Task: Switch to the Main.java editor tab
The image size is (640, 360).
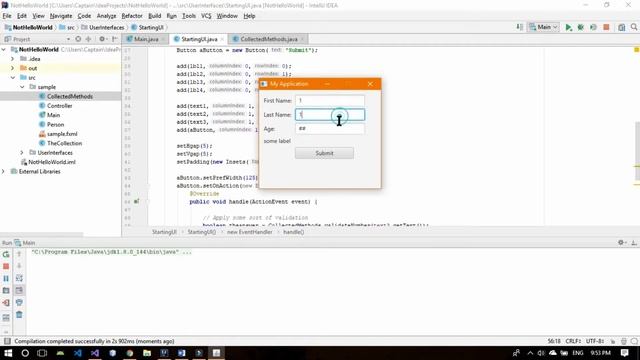Action: point(145,39)
